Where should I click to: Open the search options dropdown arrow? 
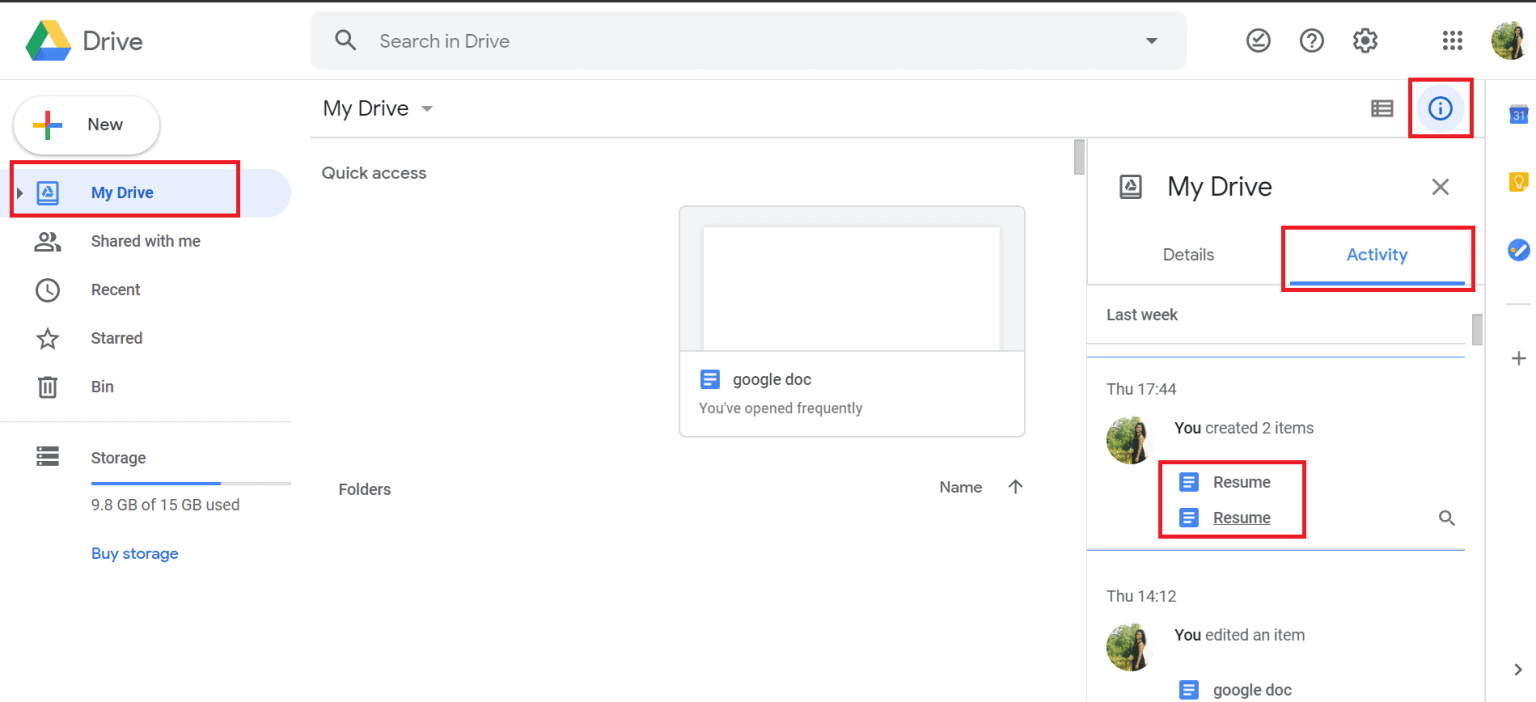pos(1151,41)
